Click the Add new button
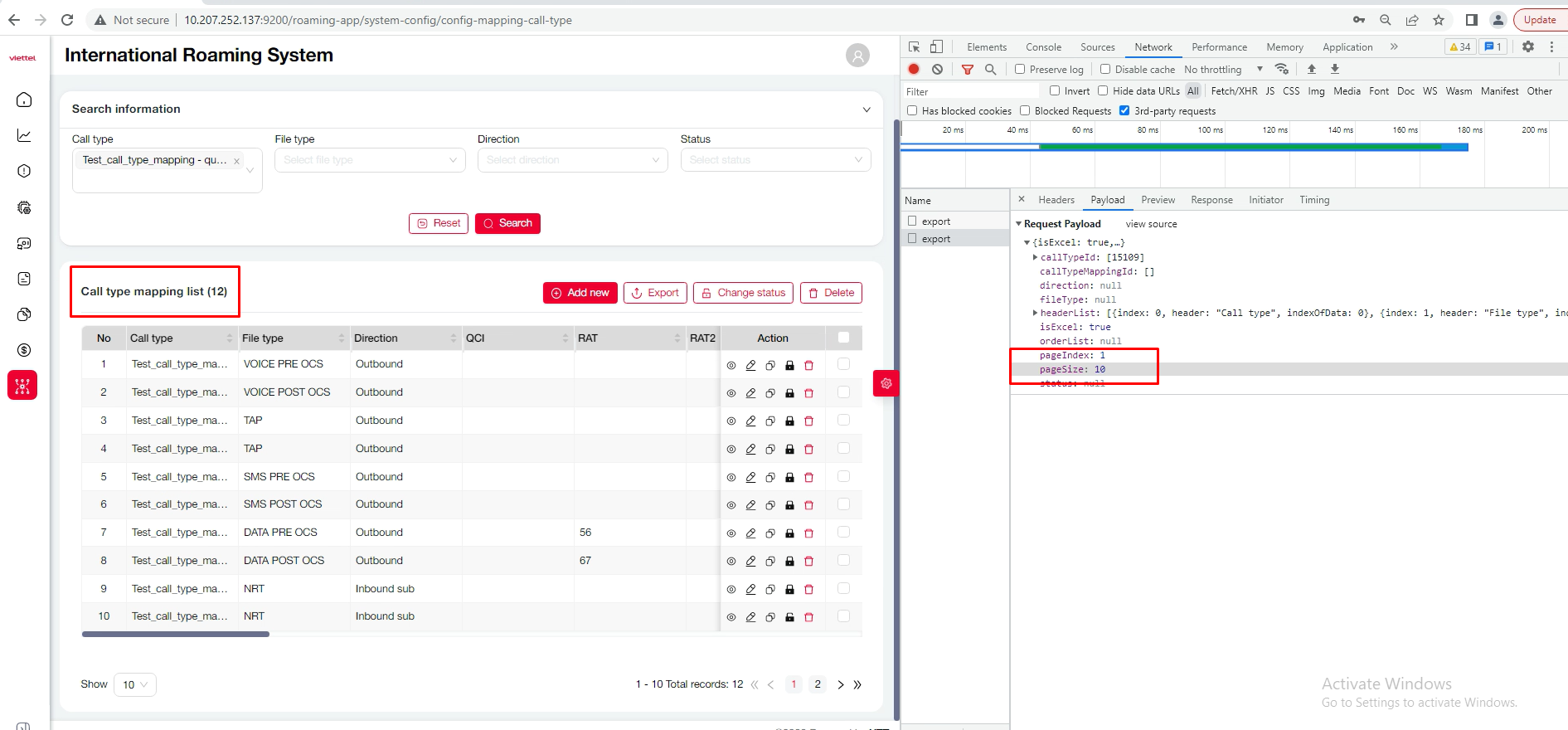Image resolution: width=1568 pixels, height=730 pixels. (x=580, y=293)
